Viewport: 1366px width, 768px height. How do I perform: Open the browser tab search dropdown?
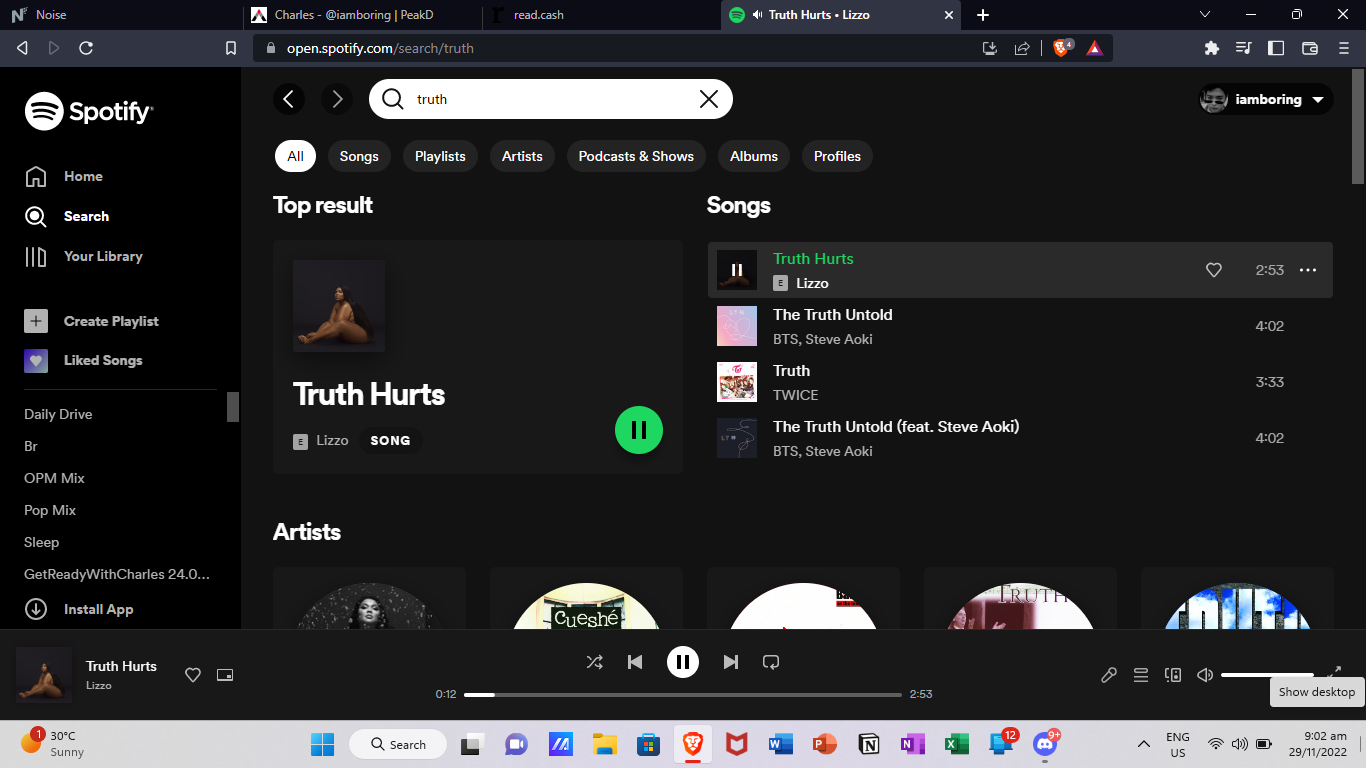coord(1205,15)
